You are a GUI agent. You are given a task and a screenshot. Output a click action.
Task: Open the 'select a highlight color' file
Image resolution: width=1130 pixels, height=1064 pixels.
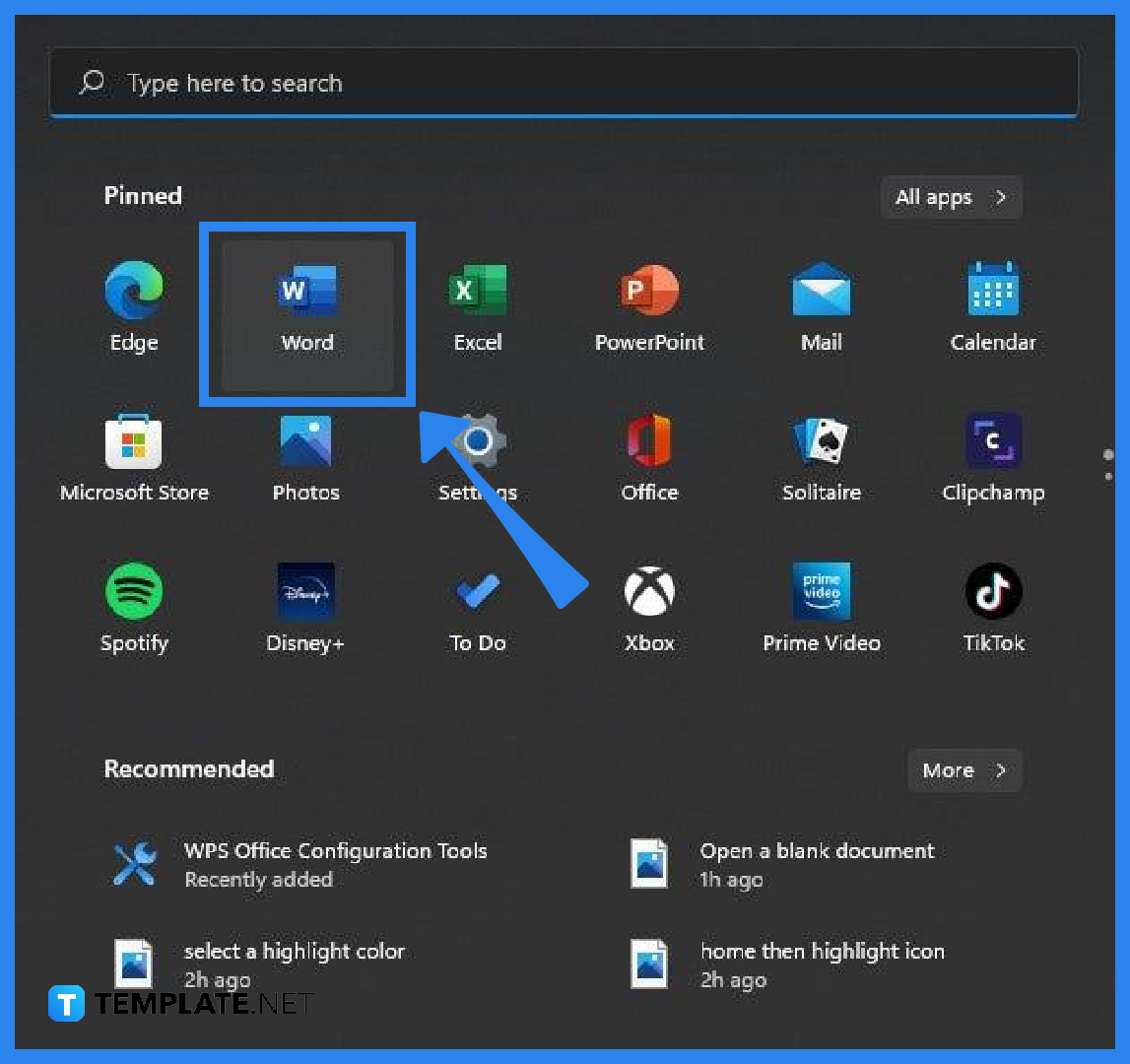click(294, 963)
